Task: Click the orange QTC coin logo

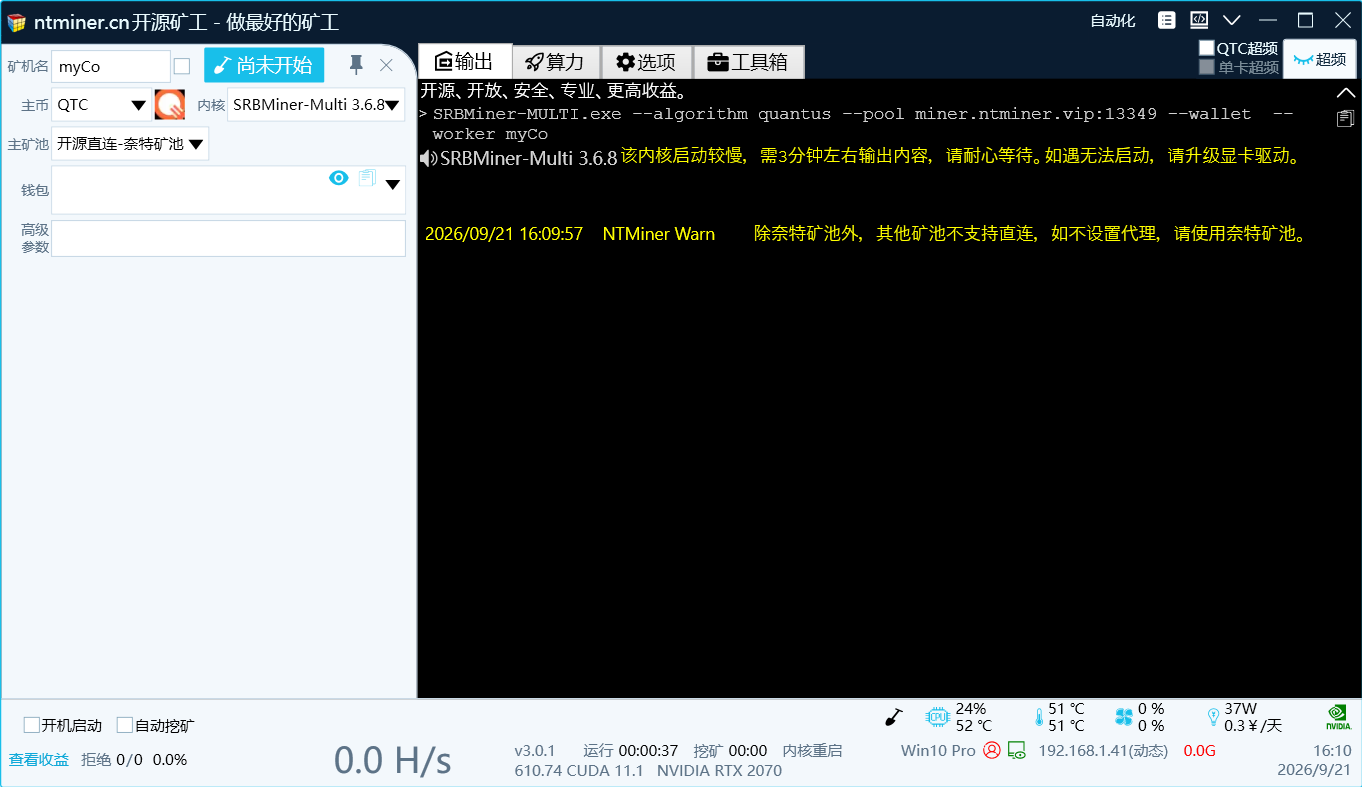Action: click(x=170, y=104)
